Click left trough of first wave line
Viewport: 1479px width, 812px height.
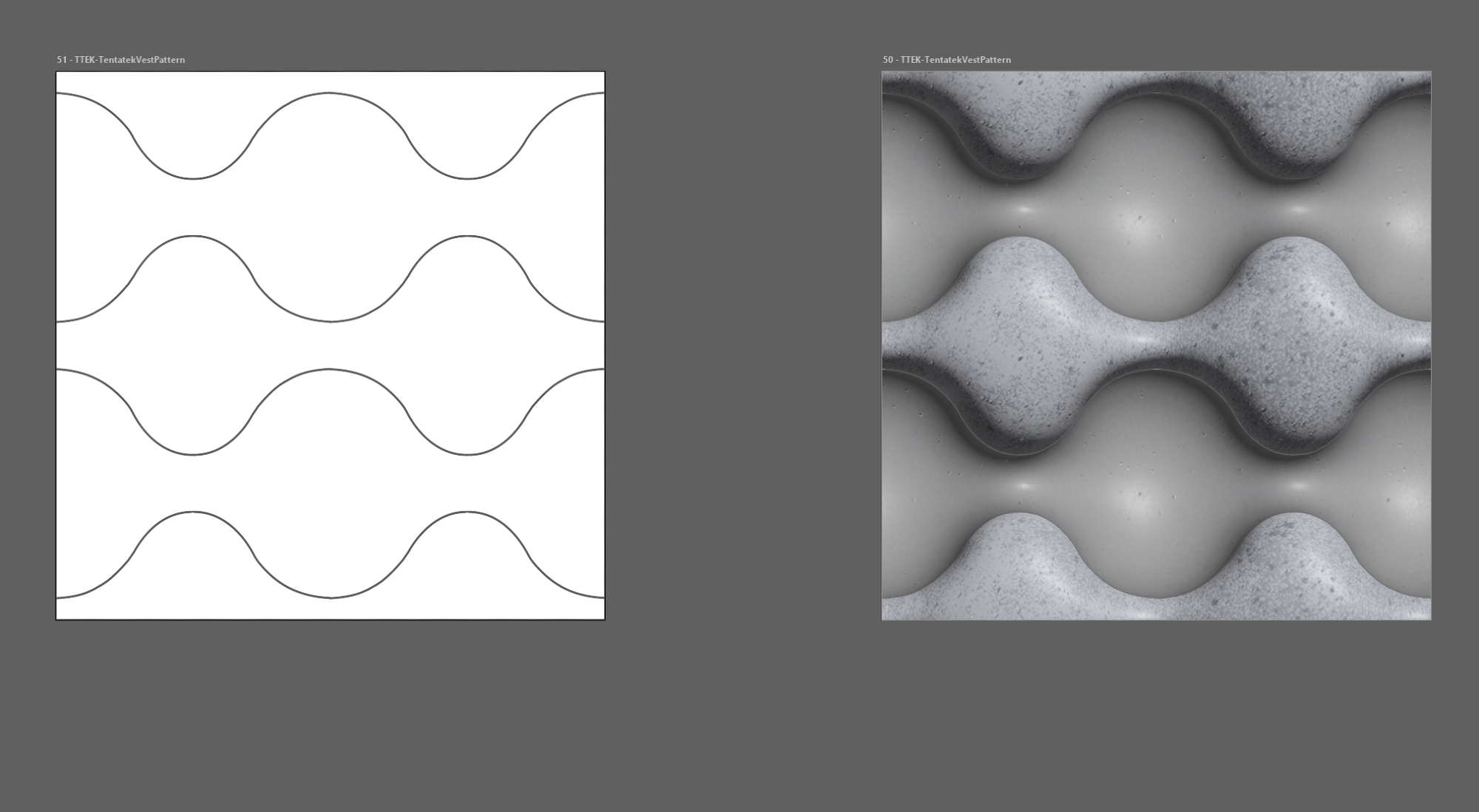click(x=192, y=178)
